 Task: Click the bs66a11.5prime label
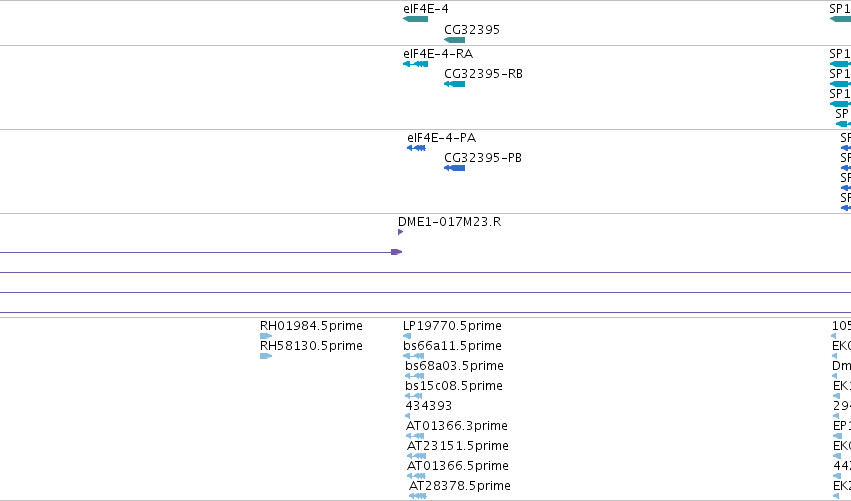coord(452,346)
